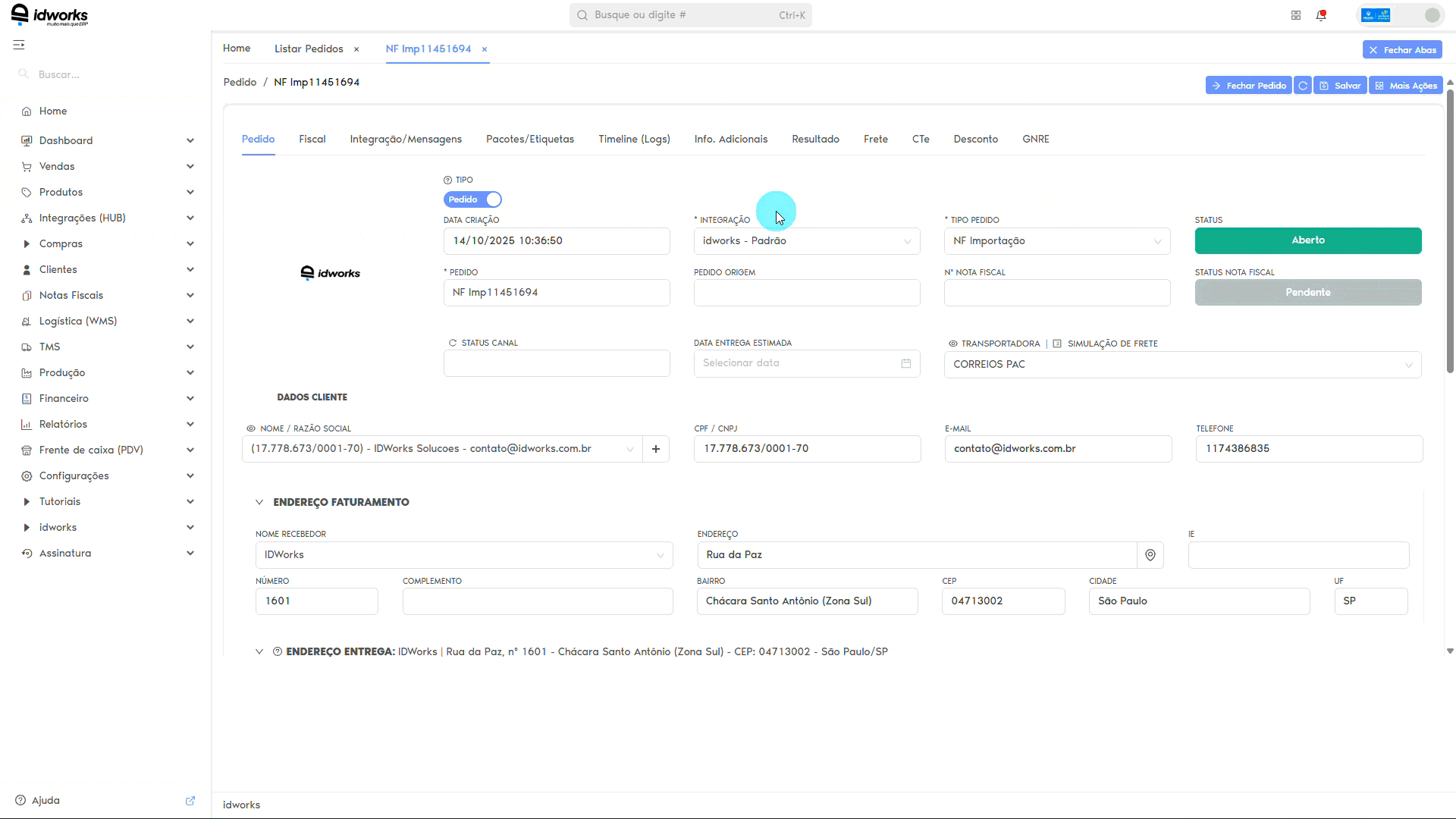Click the Integrações (HUB) icon
This screenshot has height=819, width=1456.
(27, 218)
